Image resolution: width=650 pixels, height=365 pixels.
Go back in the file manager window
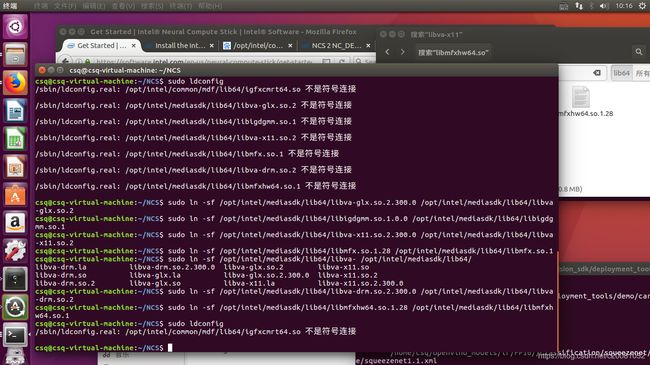point(387,52)
